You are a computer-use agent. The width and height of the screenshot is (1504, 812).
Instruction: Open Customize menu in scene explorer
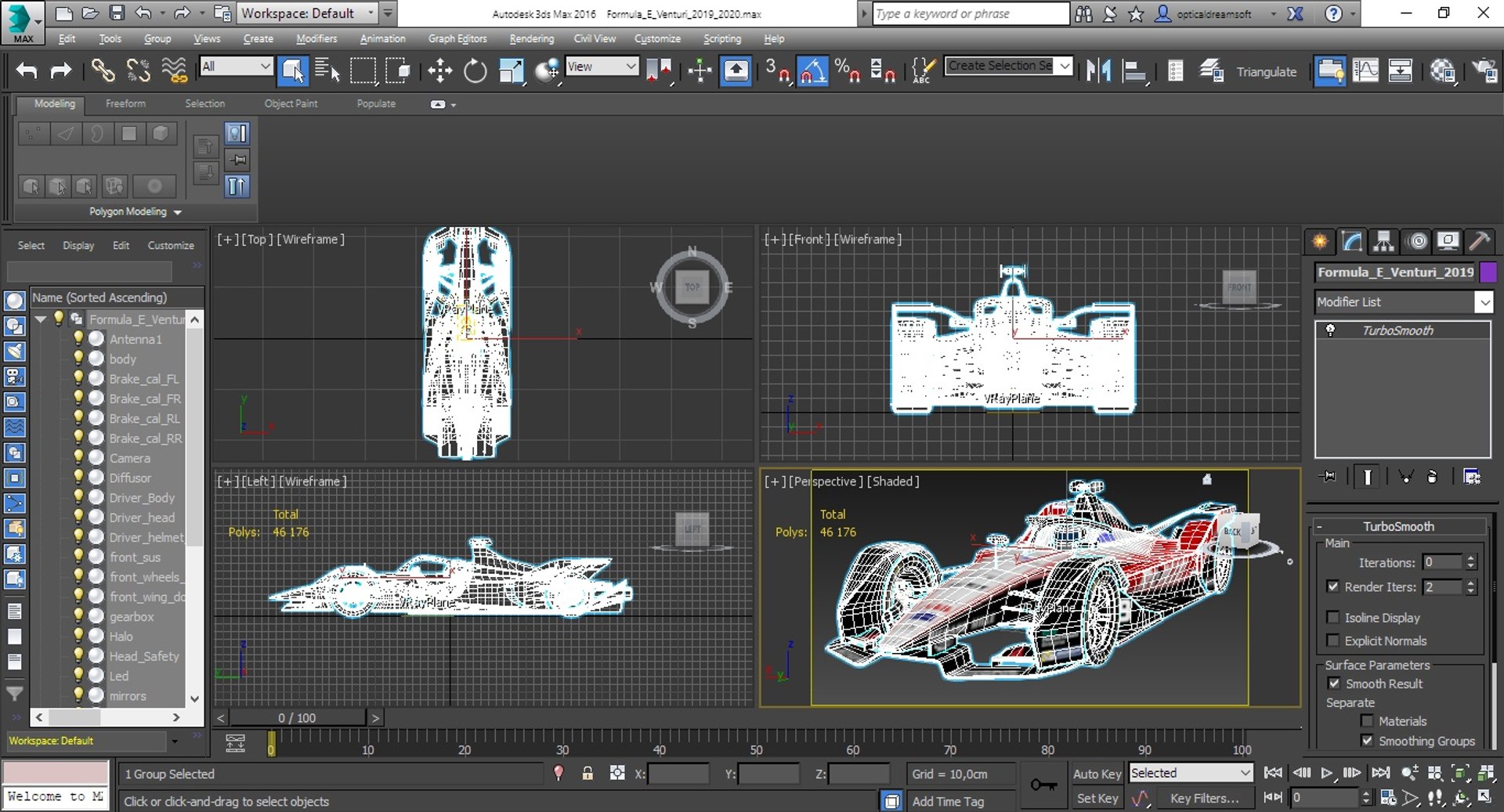171,245
